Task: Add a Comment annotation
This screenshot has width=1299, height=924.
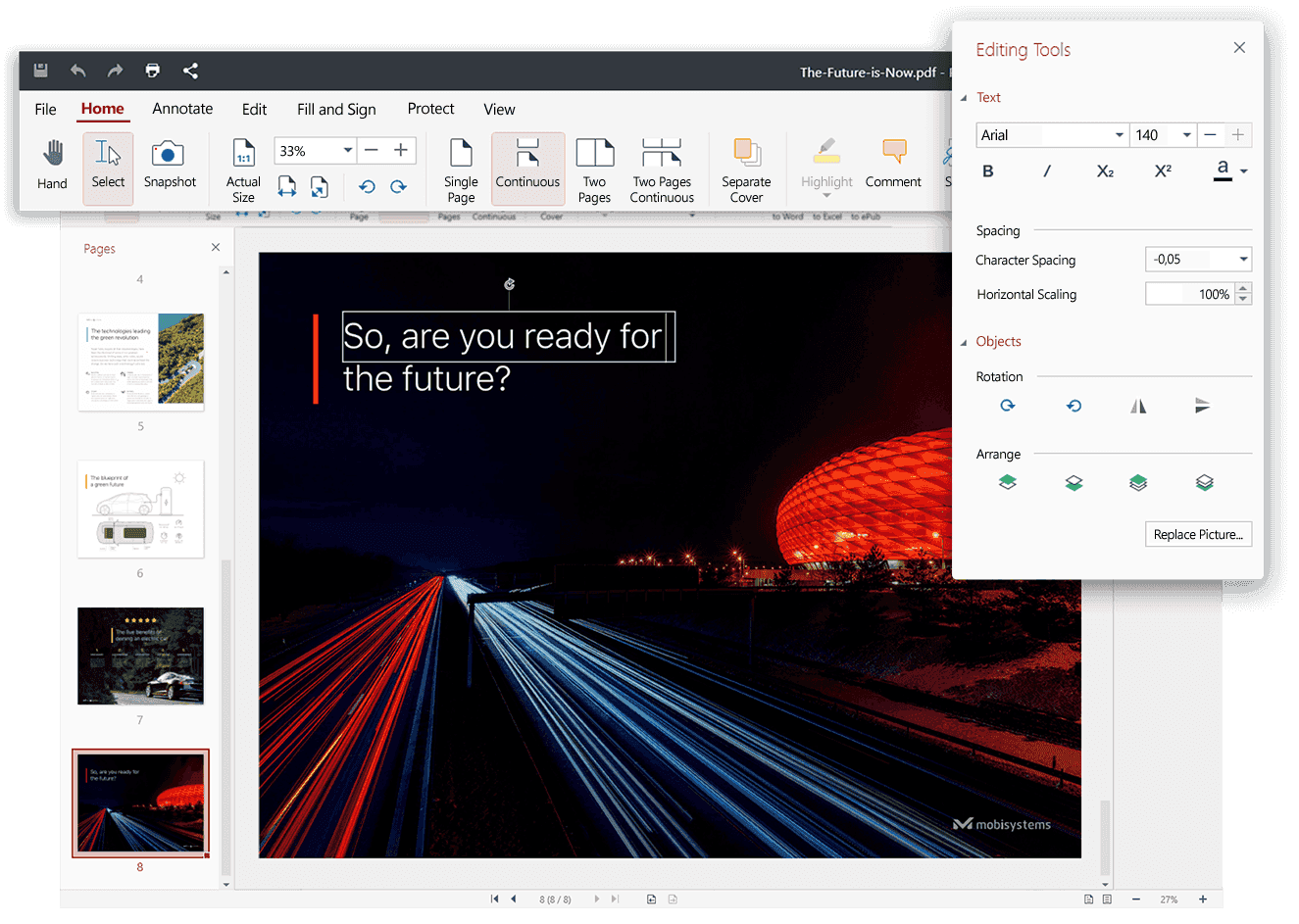Action: 893,165
